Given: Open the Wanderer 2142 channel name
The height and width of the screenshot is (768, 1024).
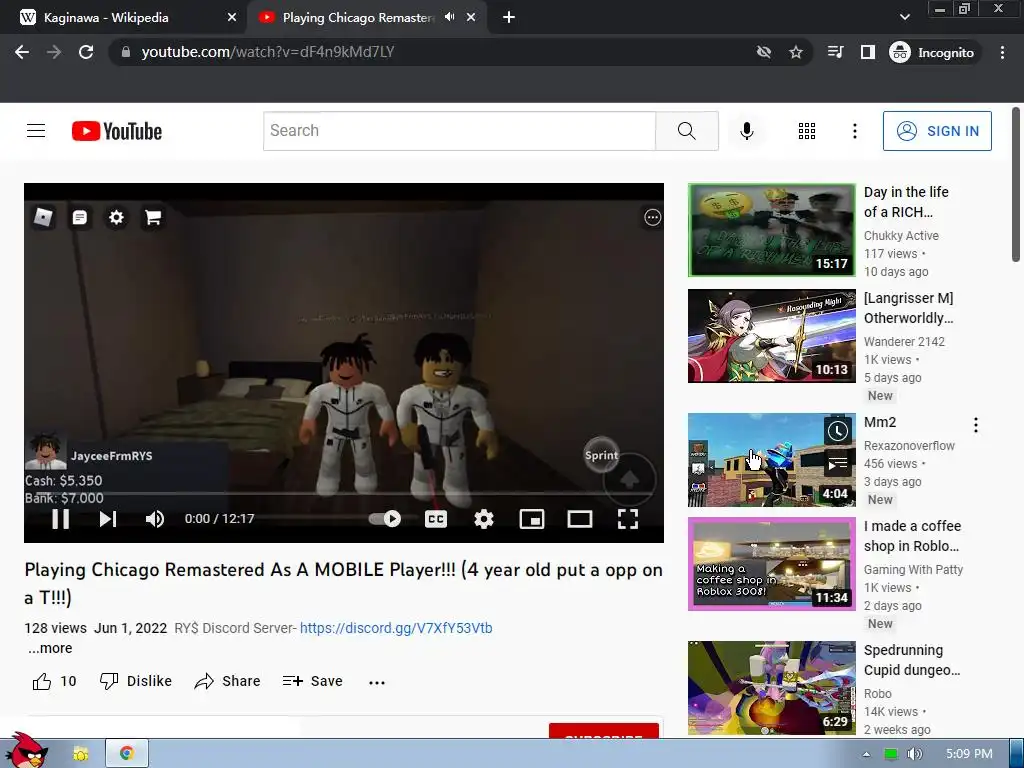Looking at the screenshot, I should (x=904, y=342).
